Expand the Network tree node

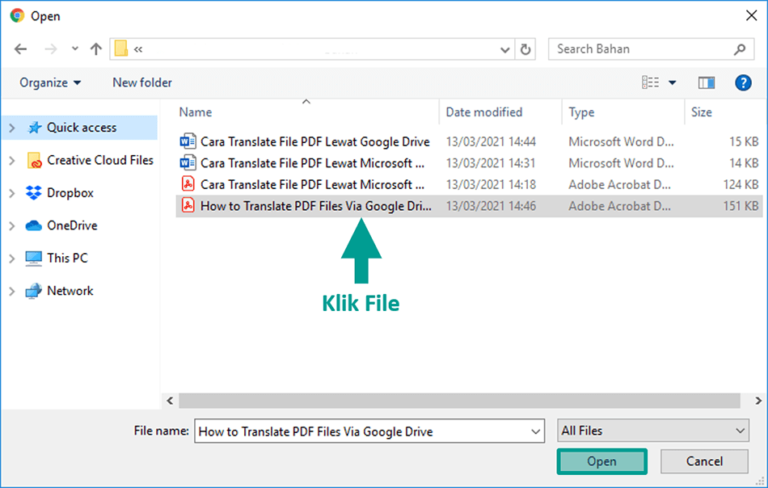(12, 292)
